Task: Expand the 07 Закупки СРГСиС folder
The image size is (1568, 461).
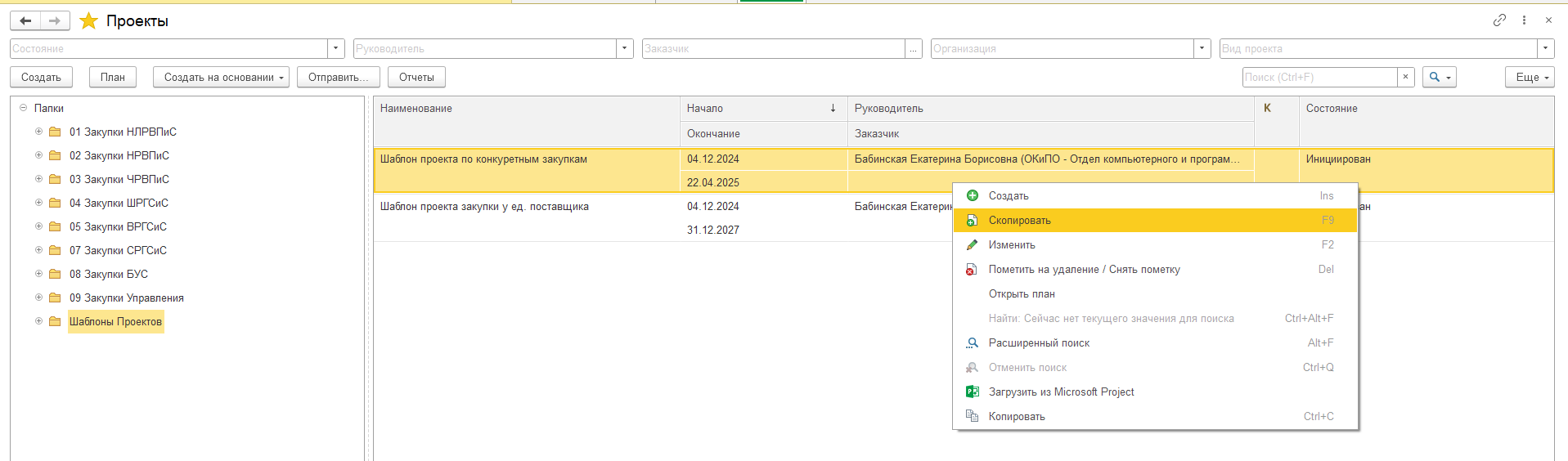Action: click(x=38, y=250)
